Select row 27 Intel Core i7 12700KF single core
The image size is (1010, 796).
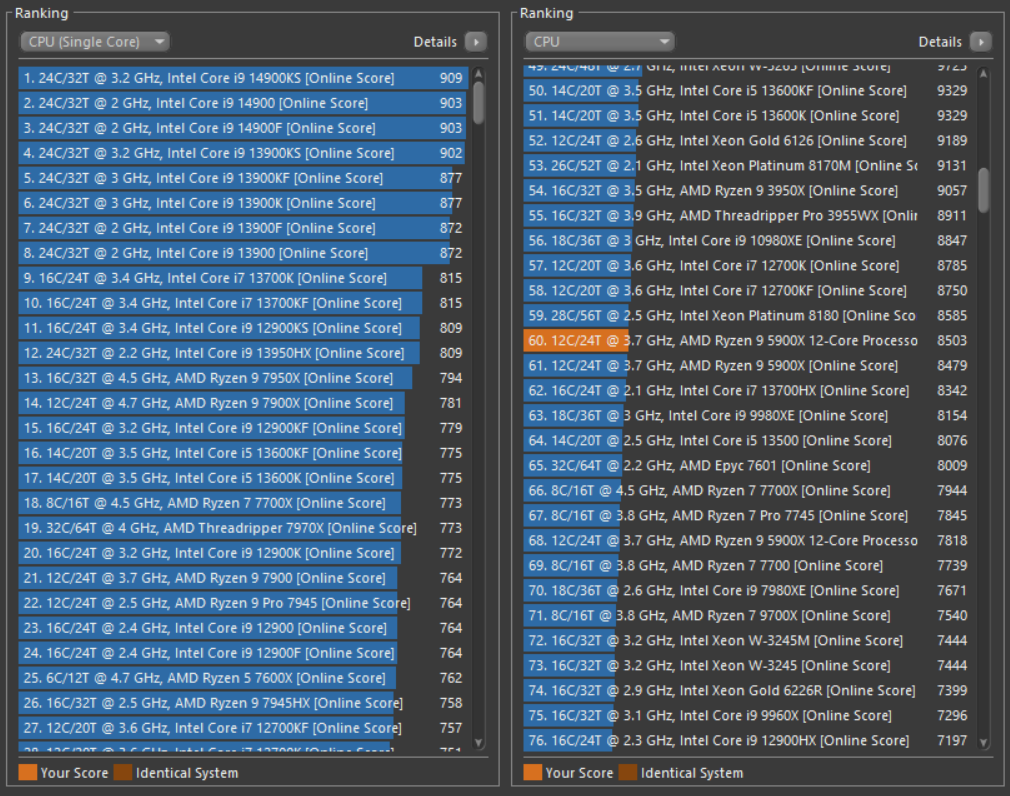pos(243,728)
